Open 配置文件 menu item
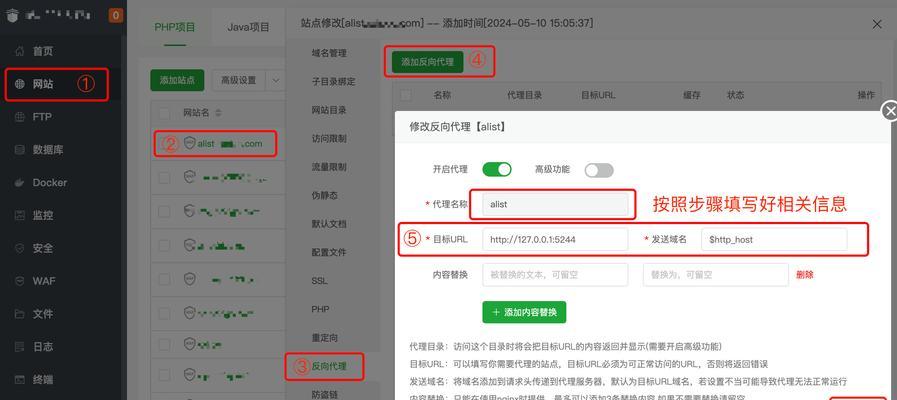This screenshot has height=400, width=897. click(x=329, y=252)
